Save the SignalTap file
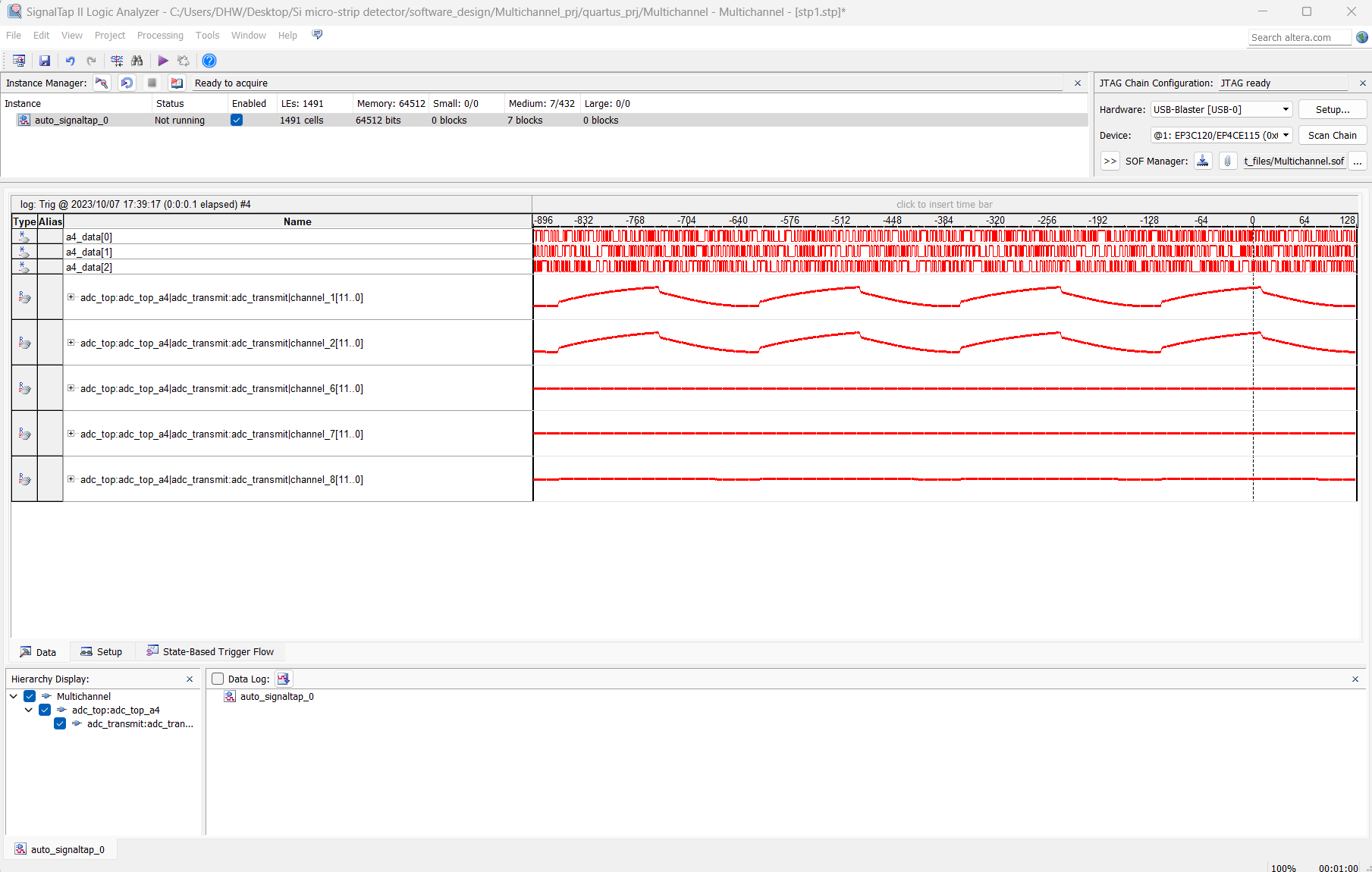The image size is (1372, 872). pyautogui.click(x=45, y=61)
